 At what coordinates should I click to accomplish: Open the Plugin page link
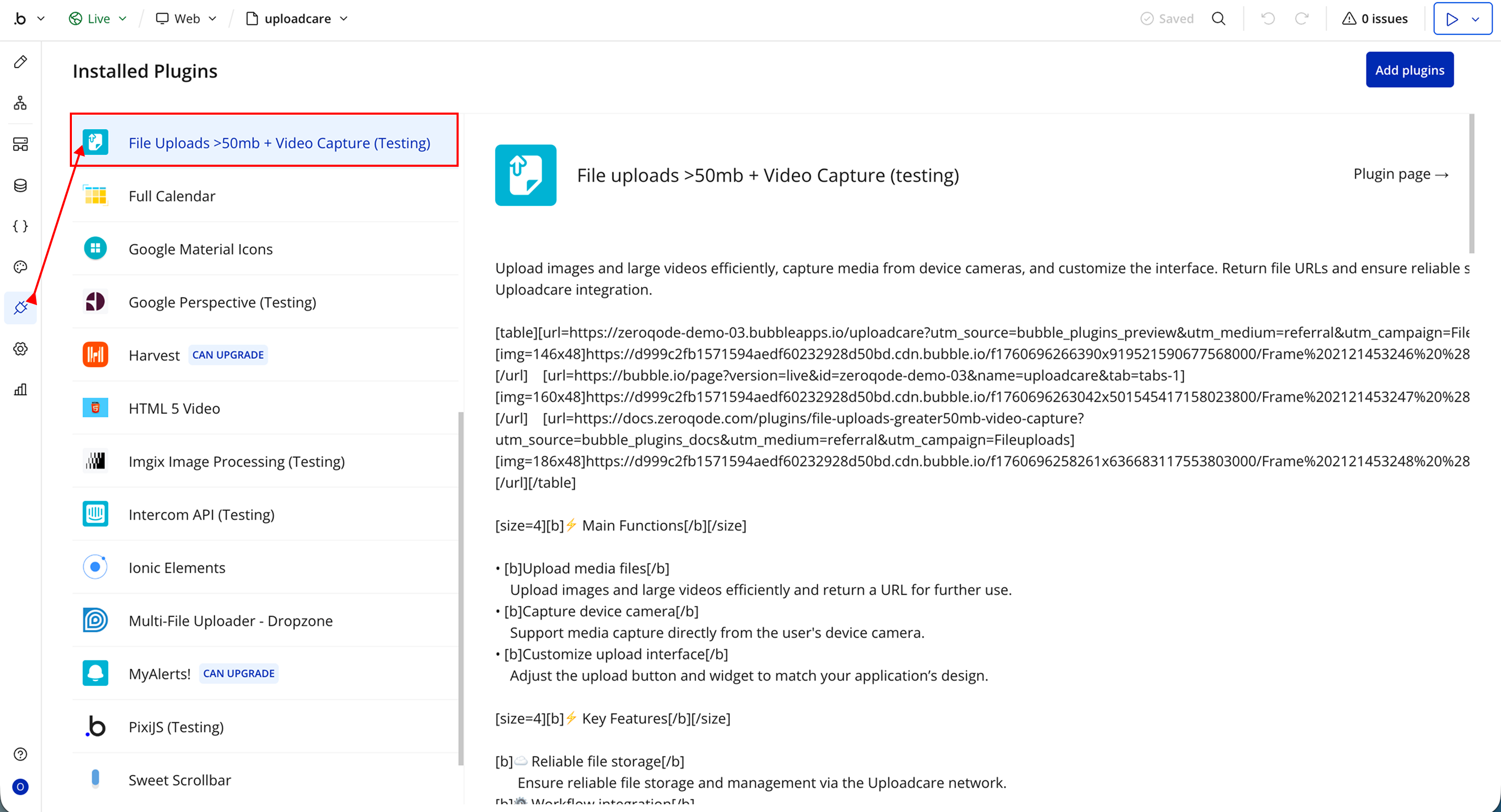[x=1400, y=174]
